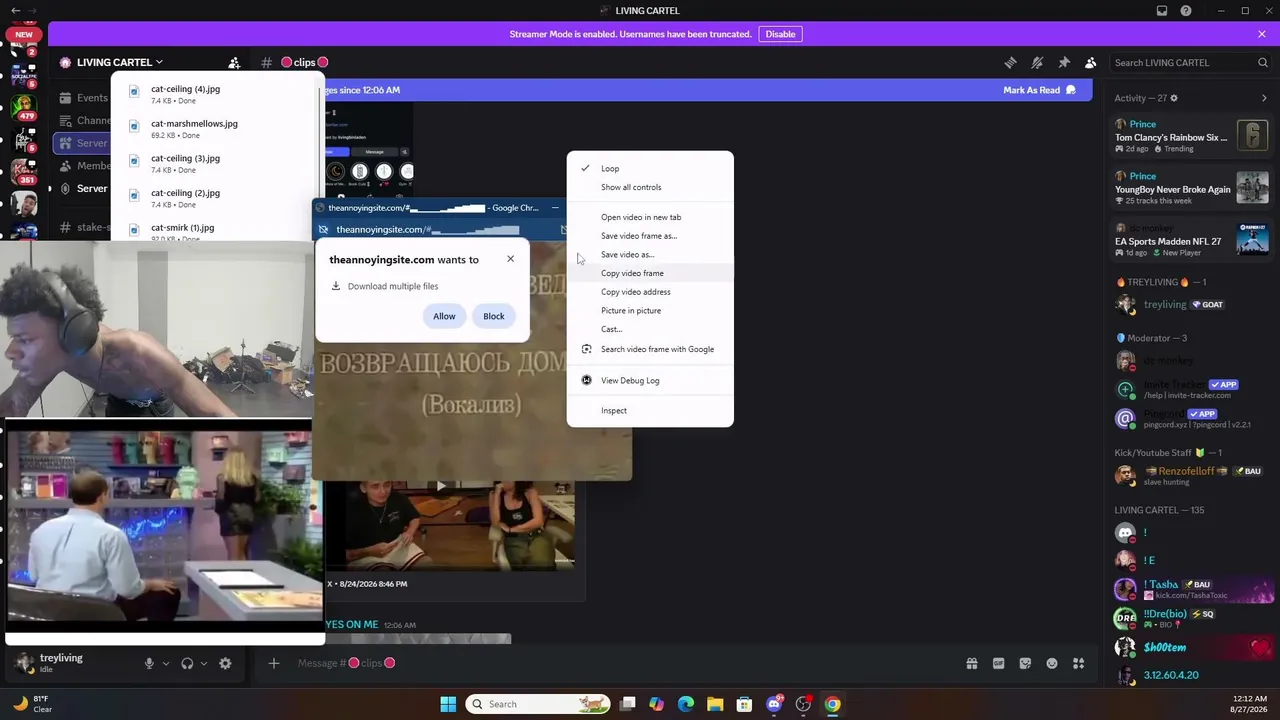Expand the Activity panel chevron
1280x720 pixels.
click(1264, 98)
